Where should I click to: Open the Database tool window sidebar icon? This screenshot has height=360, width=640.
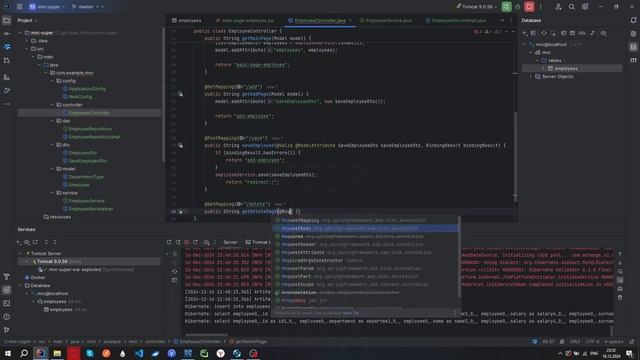click(633, 47)
